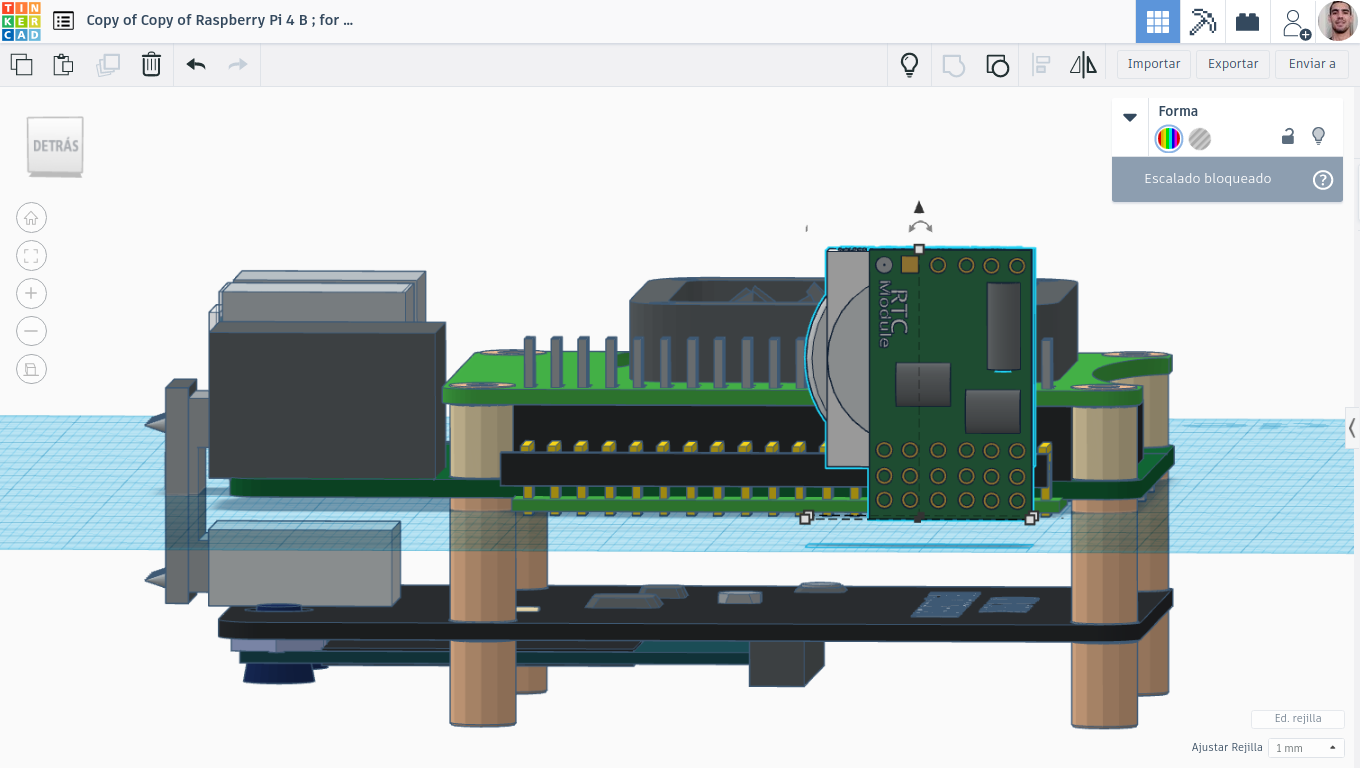Image resolution: width=1360 pixels, height=768 pixels.
Task: Click the Paste tool icon
Action: pyautogui.click(x=63, y=65)
